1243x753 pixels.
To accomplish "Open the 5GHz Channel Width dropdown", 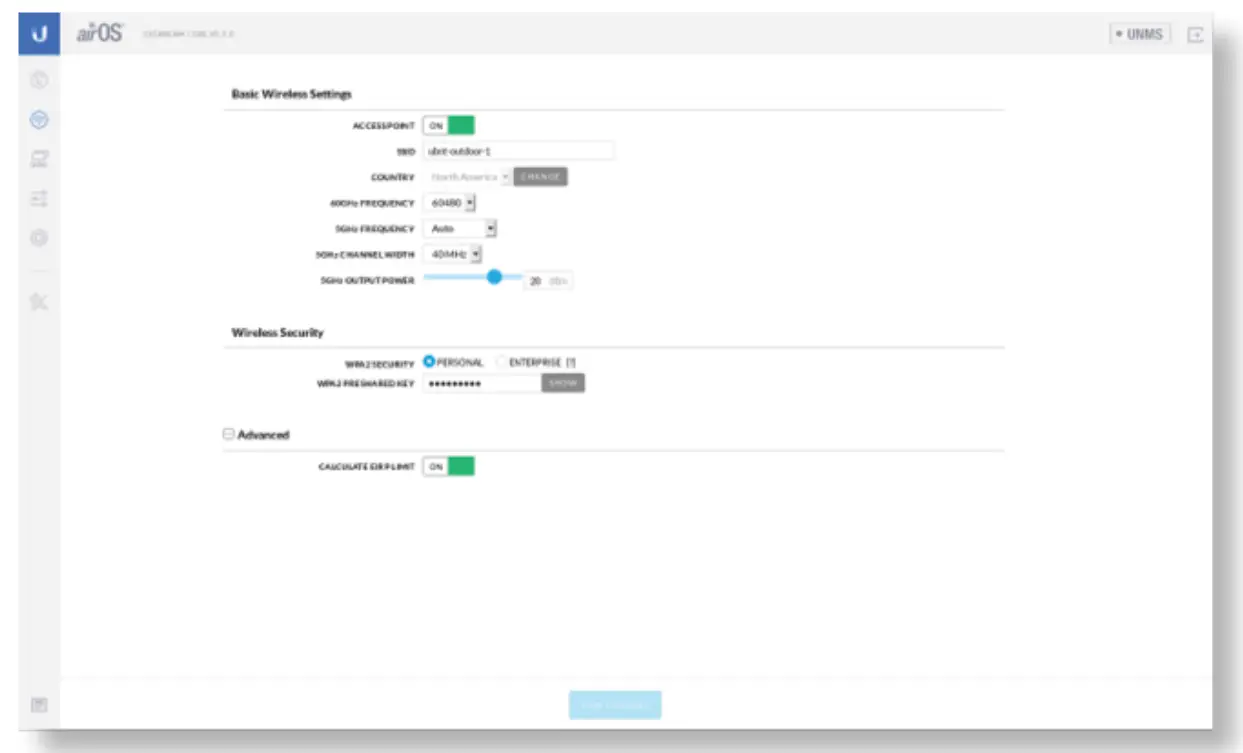I will [453, 254].
